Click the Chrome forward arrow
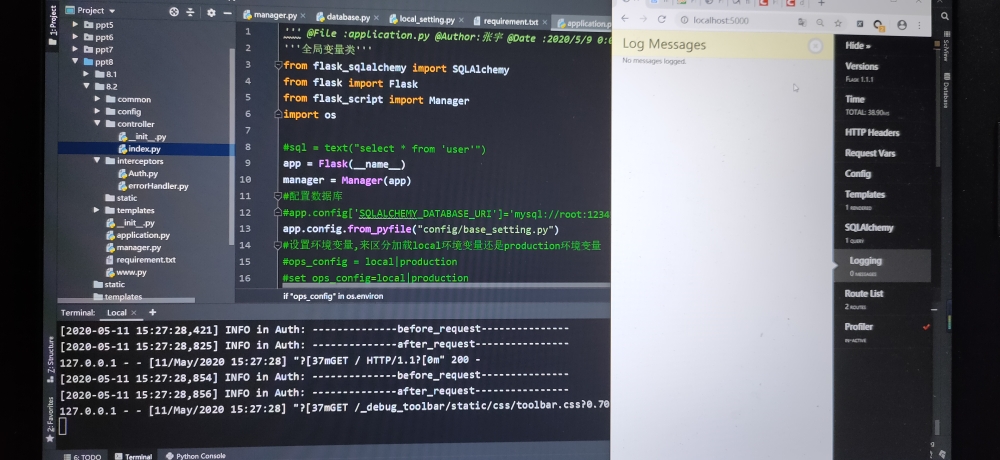This screenshot has width=1000, height=460. [643, 20]
